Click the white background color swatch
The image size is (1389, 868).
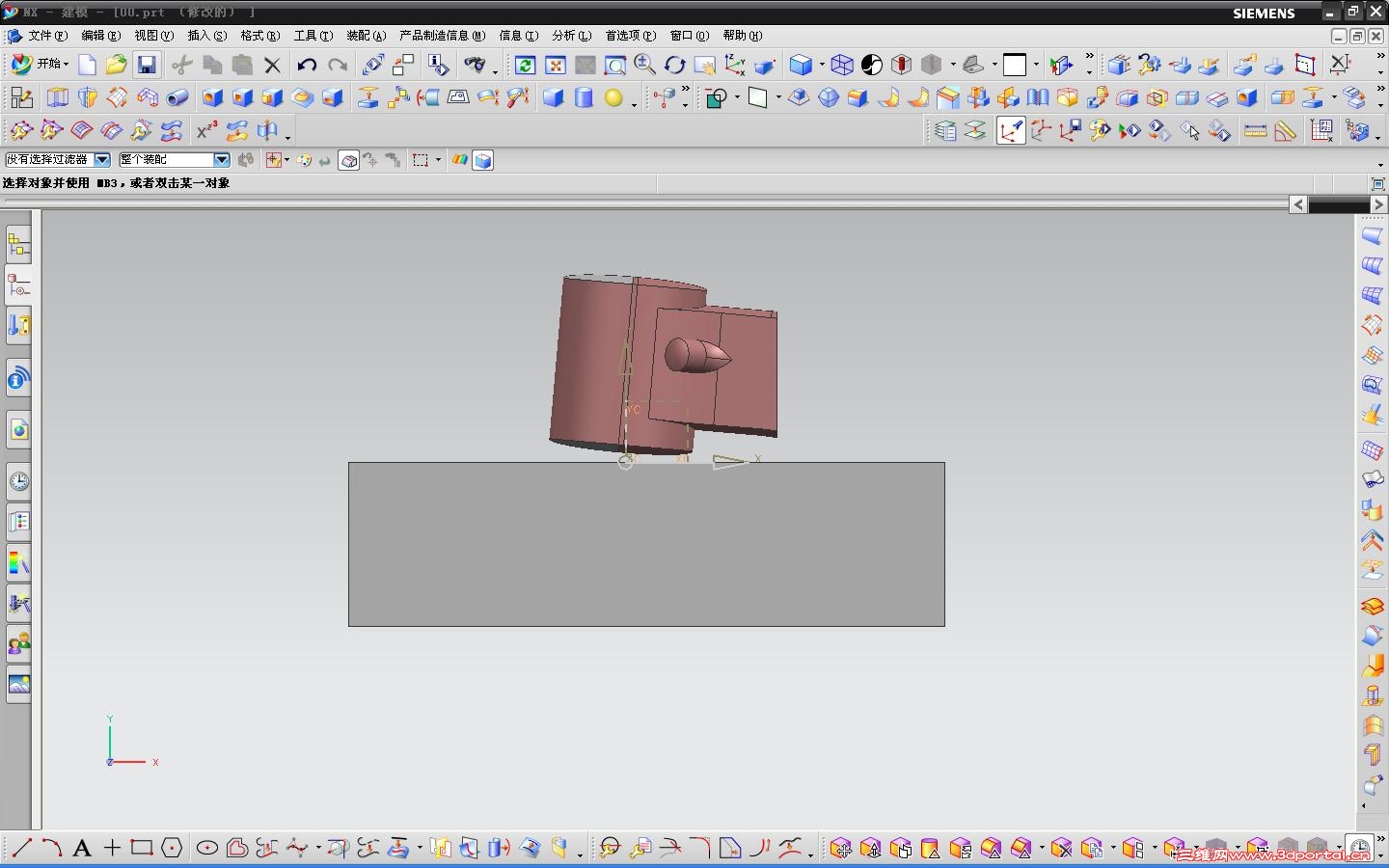point(1015,65)
